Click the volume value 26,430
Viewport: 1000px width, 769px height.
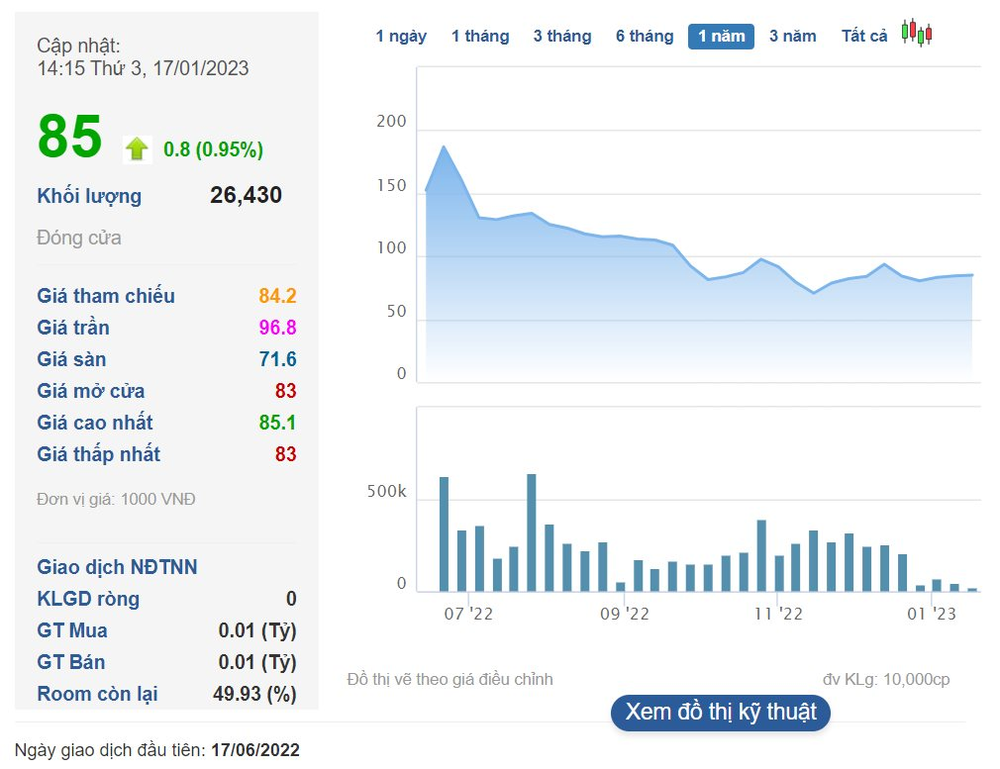pos(246,195)
